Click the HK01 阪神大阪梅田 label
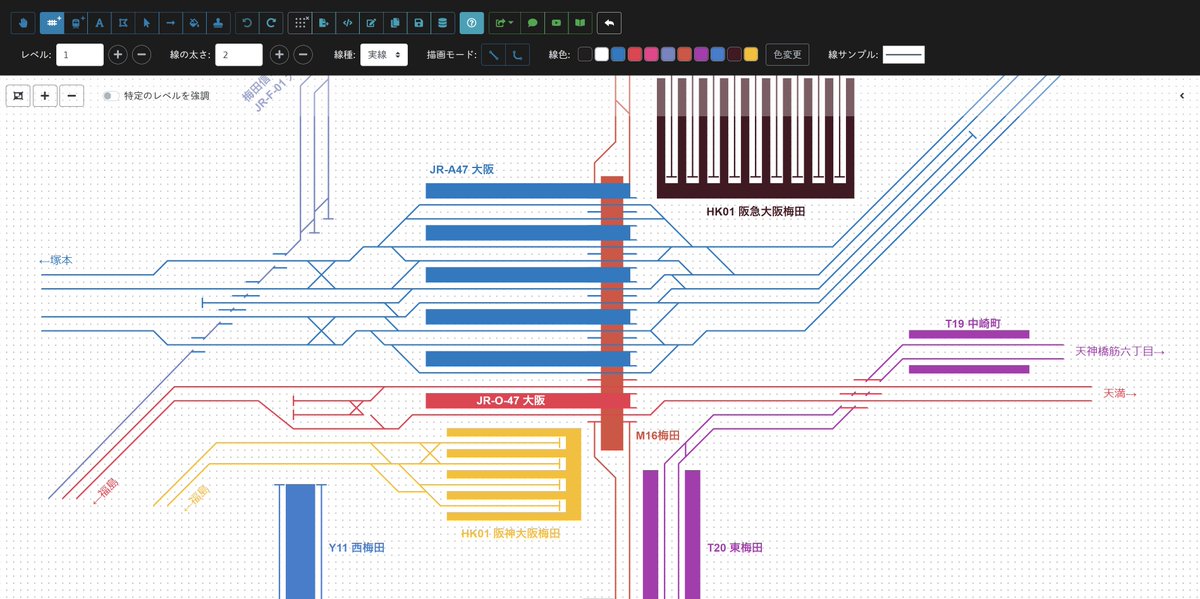The width and height of the screenshot is (1200, 599). [511, 534]
